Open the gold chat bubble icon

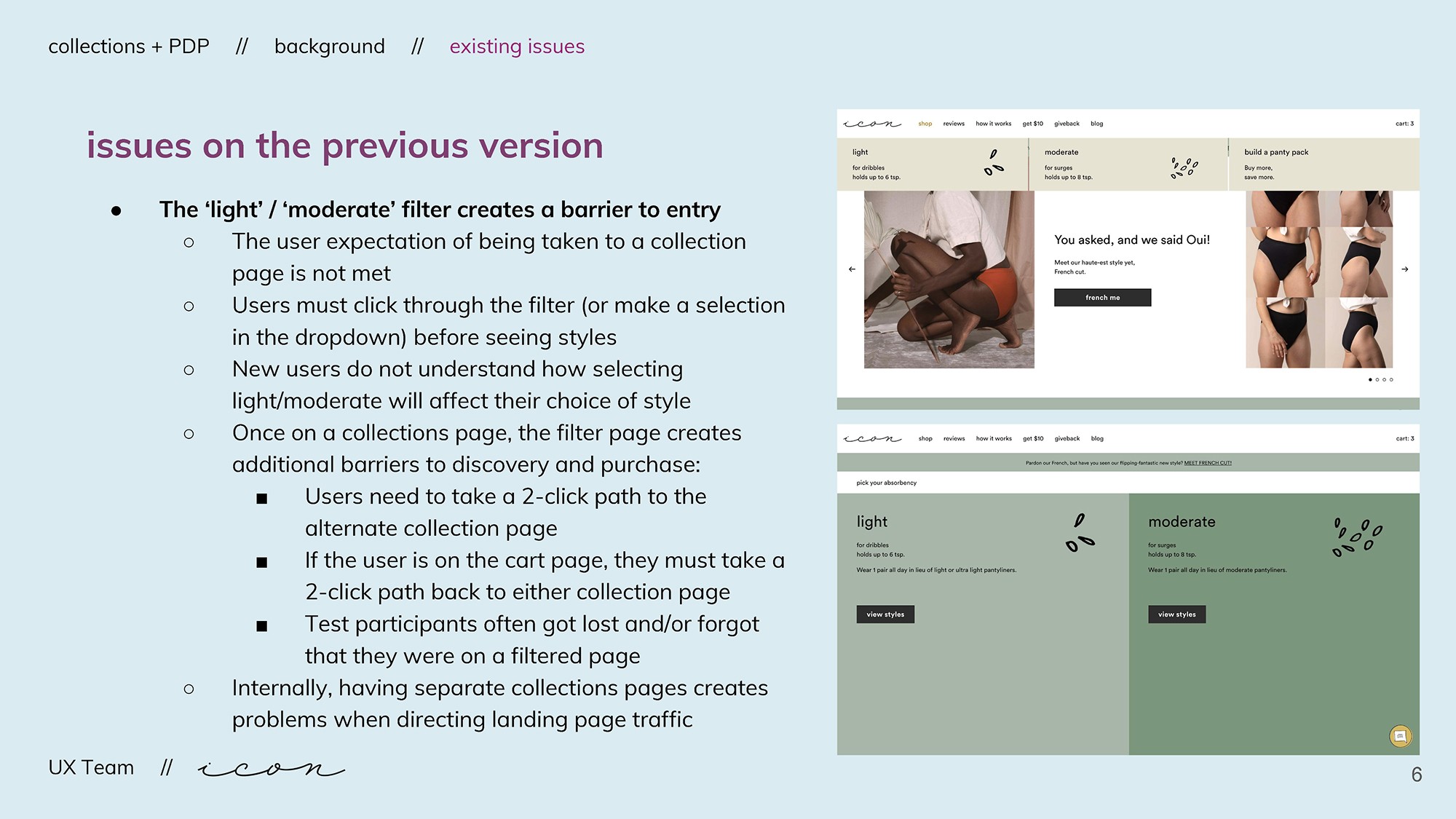[x=1400, y=736]
